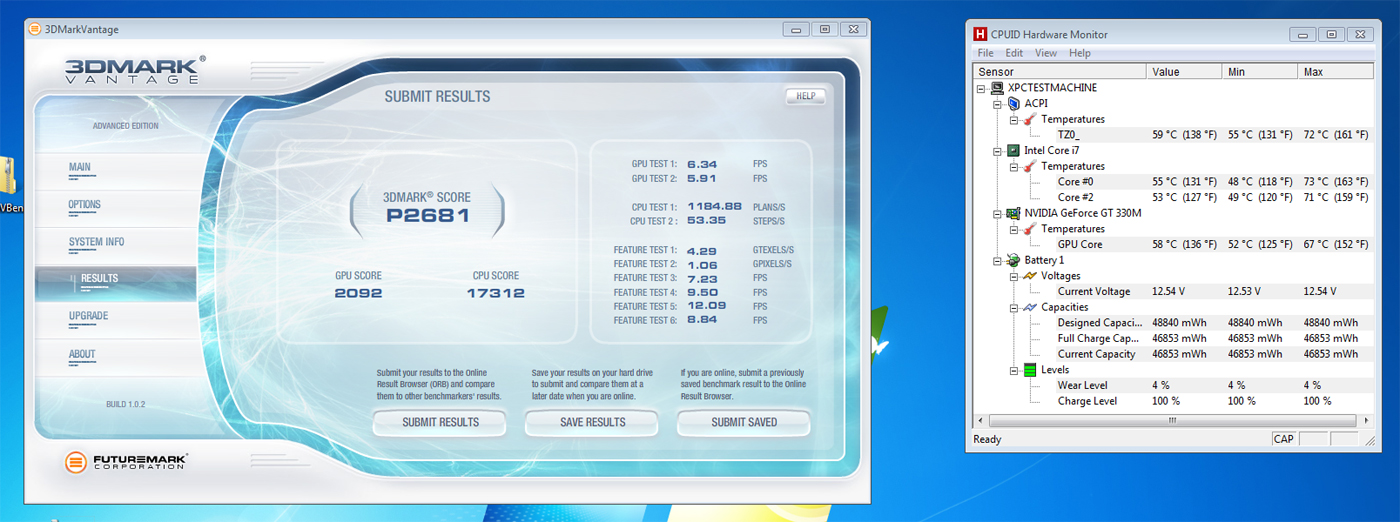Click the HELP button in 3DMark

pyautogui.click(x=806, y=97)
